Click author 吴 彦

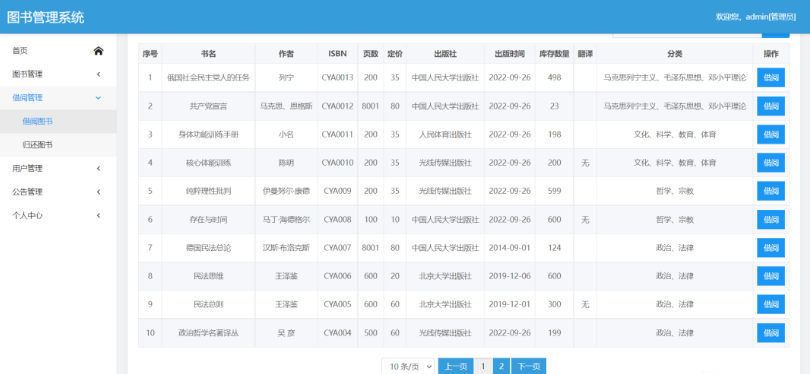[286, 333]
